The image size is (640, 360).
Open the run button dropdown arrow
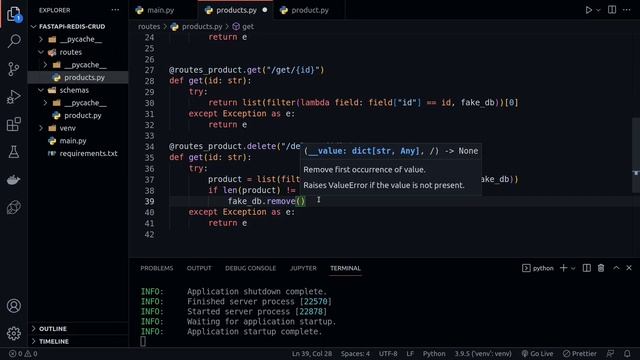[x=598, y=10]
